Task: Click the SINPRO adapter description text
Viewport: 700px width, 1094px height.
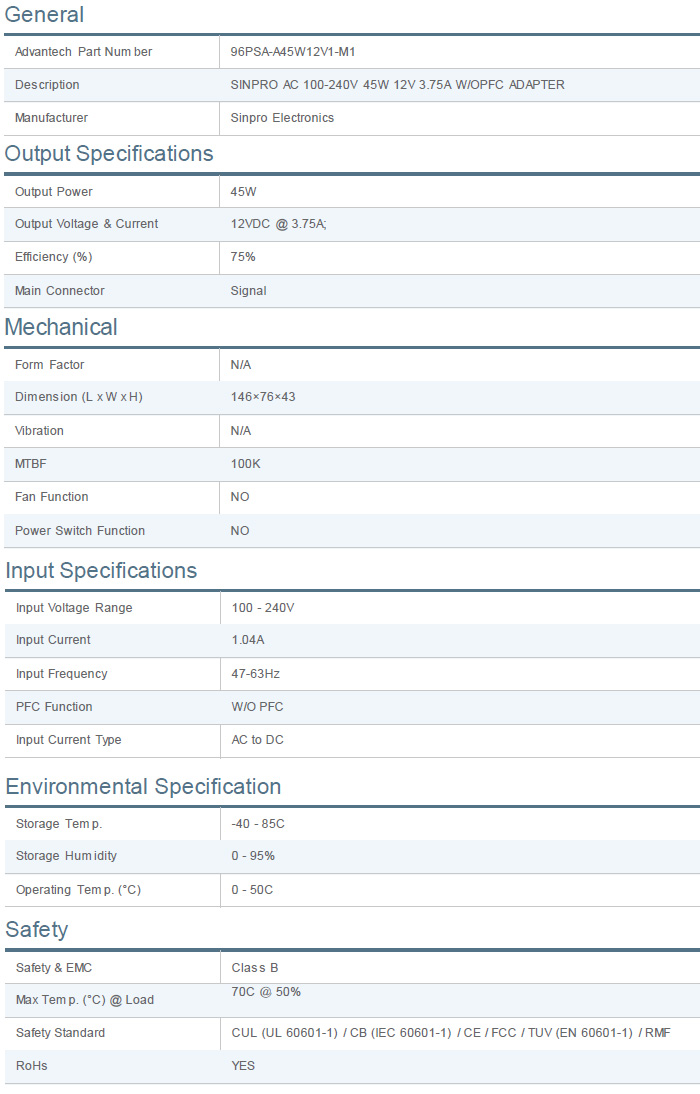Action: point(397,85)
